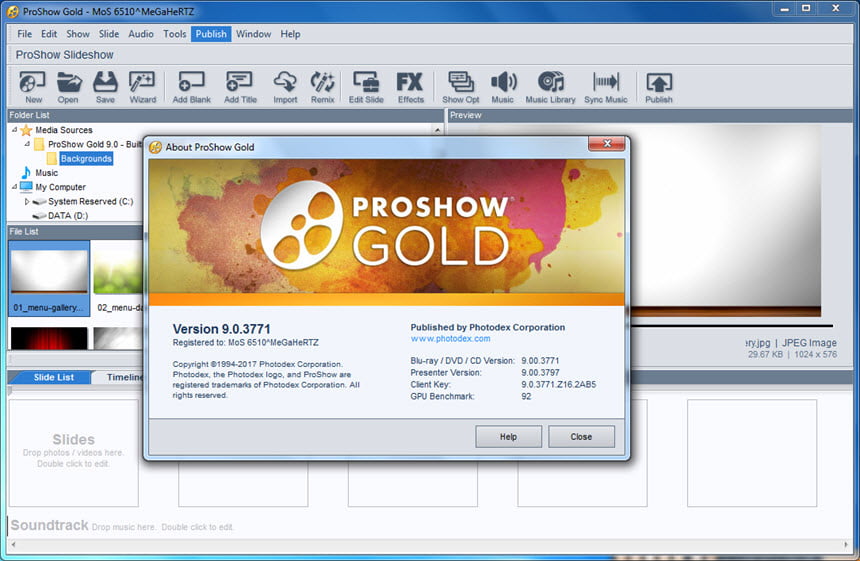Image resolution: width=860 pixels, height=561 pixels.
Task: Save the show using the Save icon
Action: [105, 87]
